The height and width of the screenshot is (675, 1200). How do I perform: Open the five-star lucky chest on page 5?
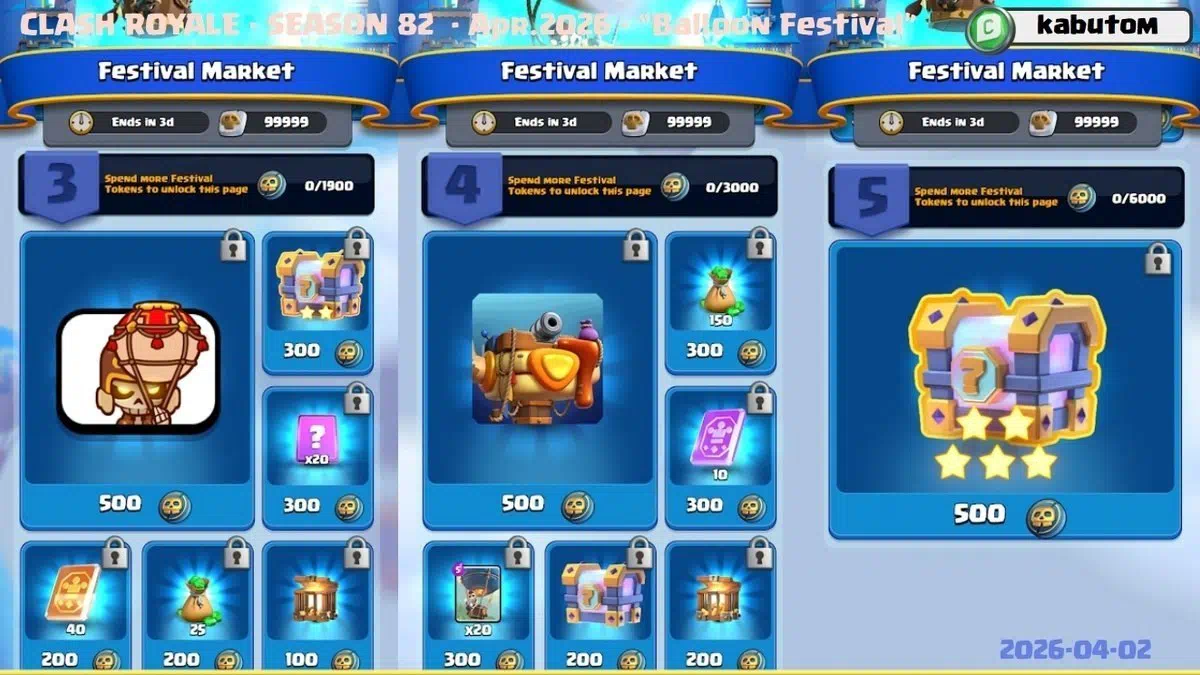point(1005,390)
